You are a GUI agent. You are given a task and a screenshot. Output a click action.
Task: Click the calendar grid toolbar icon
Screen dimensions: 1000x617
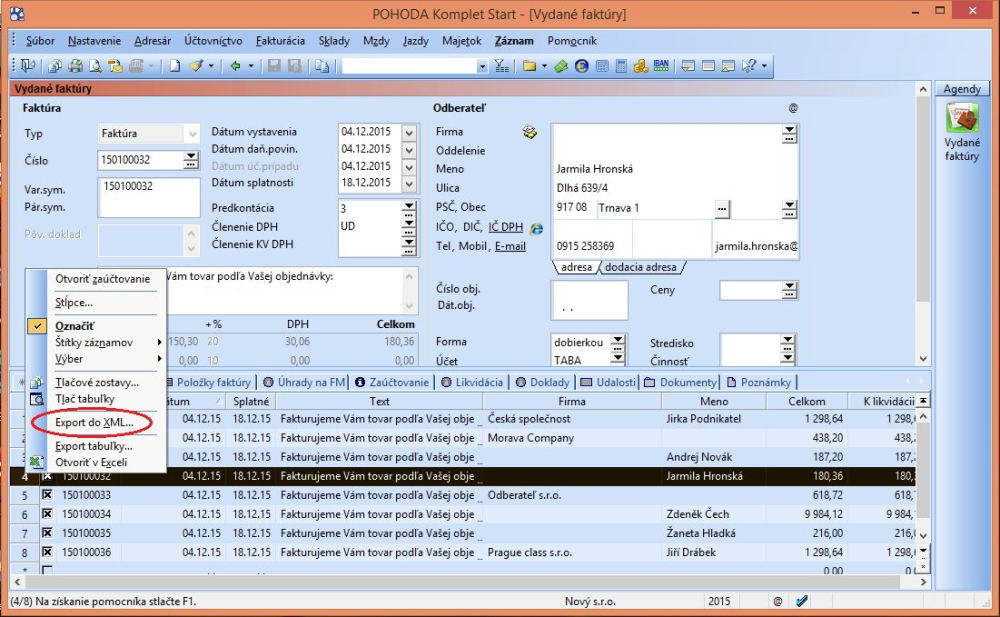point(601,66)
